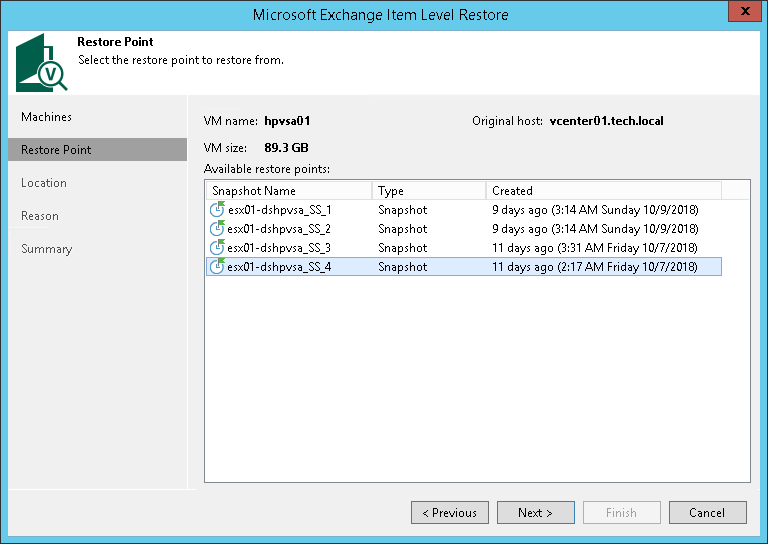Sort by the Type column header

coord(429,191)
